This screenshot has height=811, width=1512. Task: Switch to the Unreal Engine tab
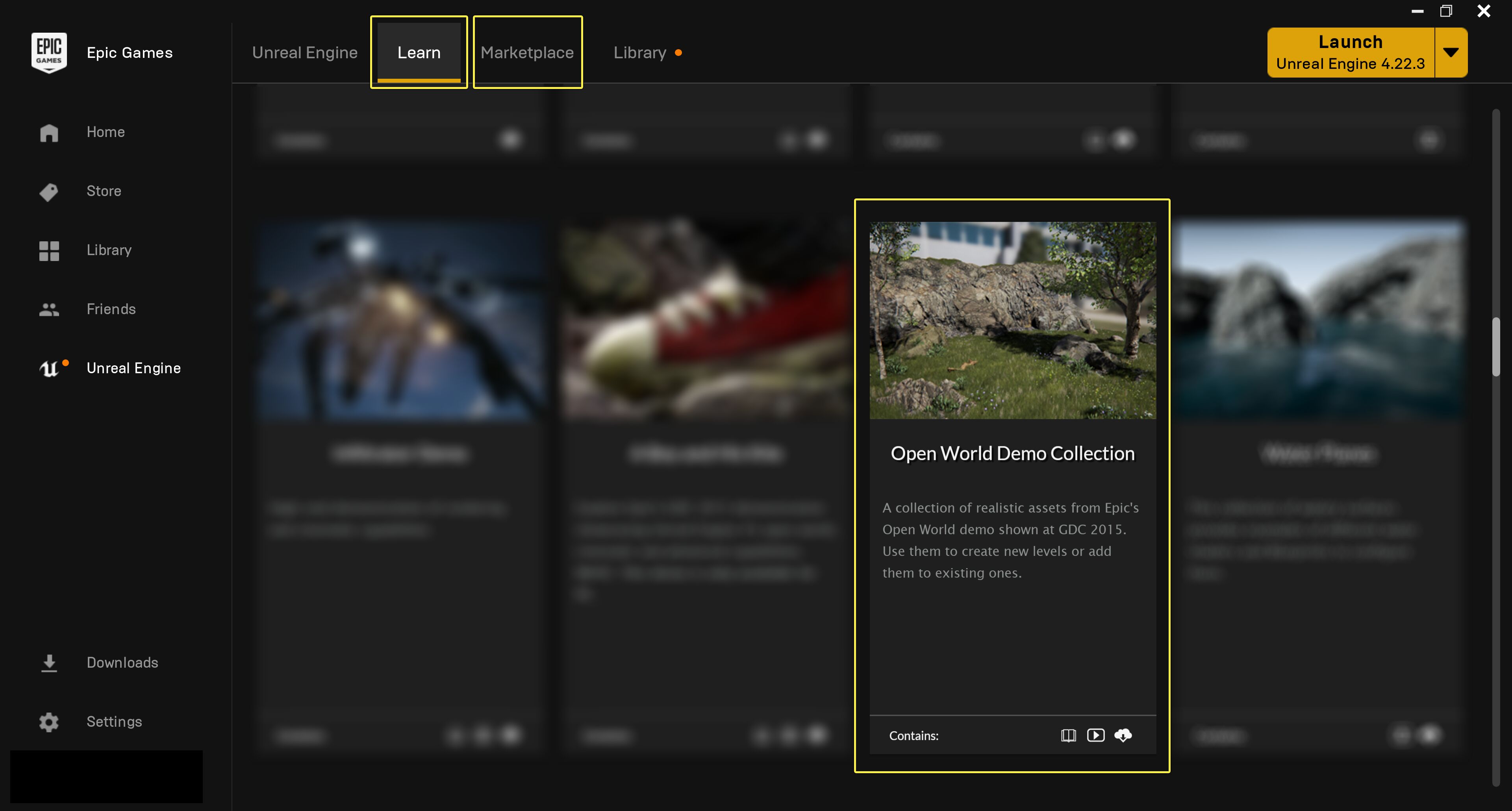pos(305,52)
